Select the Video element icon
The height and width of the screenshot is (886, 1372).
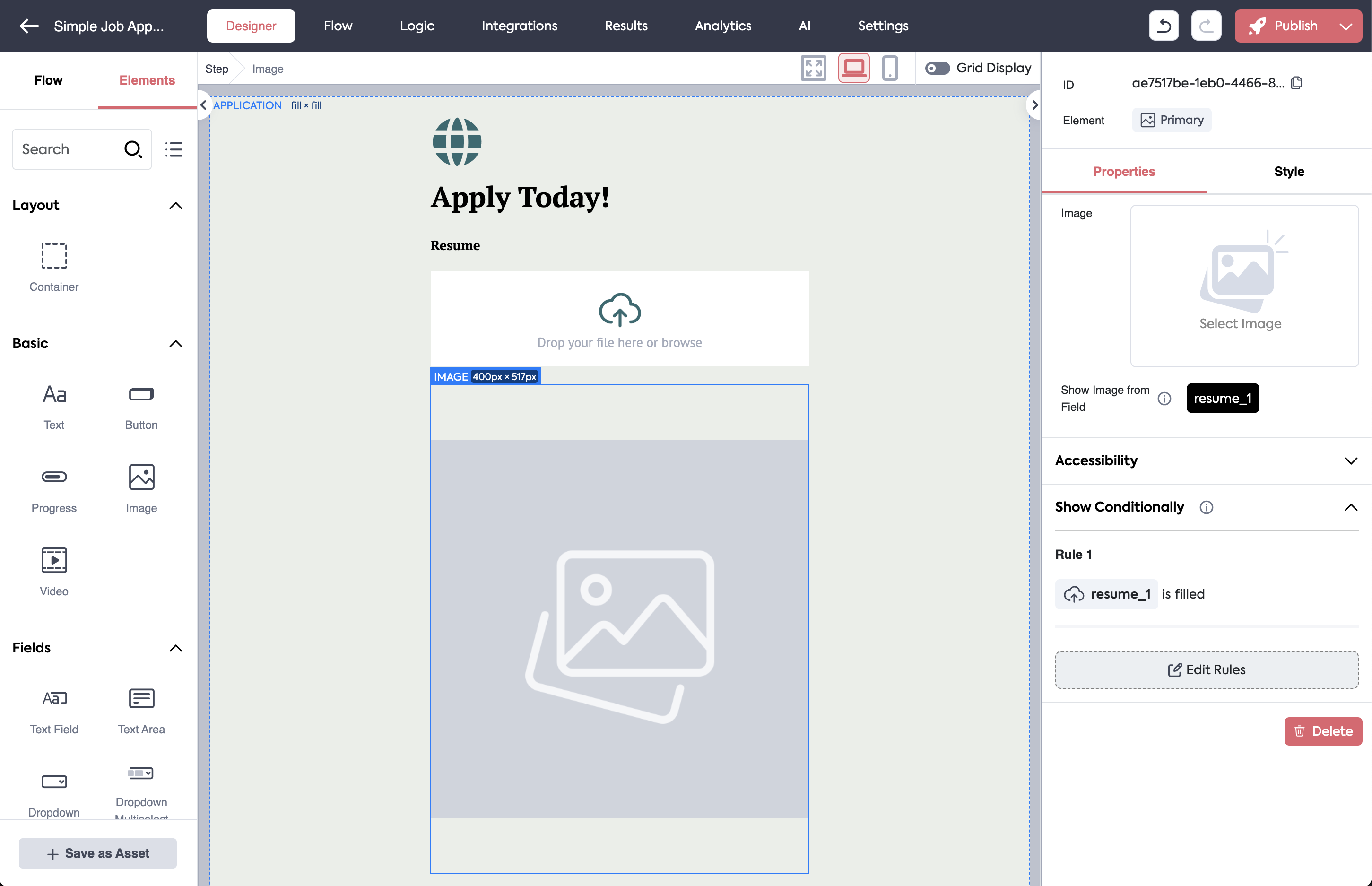(x=54, y=560)
